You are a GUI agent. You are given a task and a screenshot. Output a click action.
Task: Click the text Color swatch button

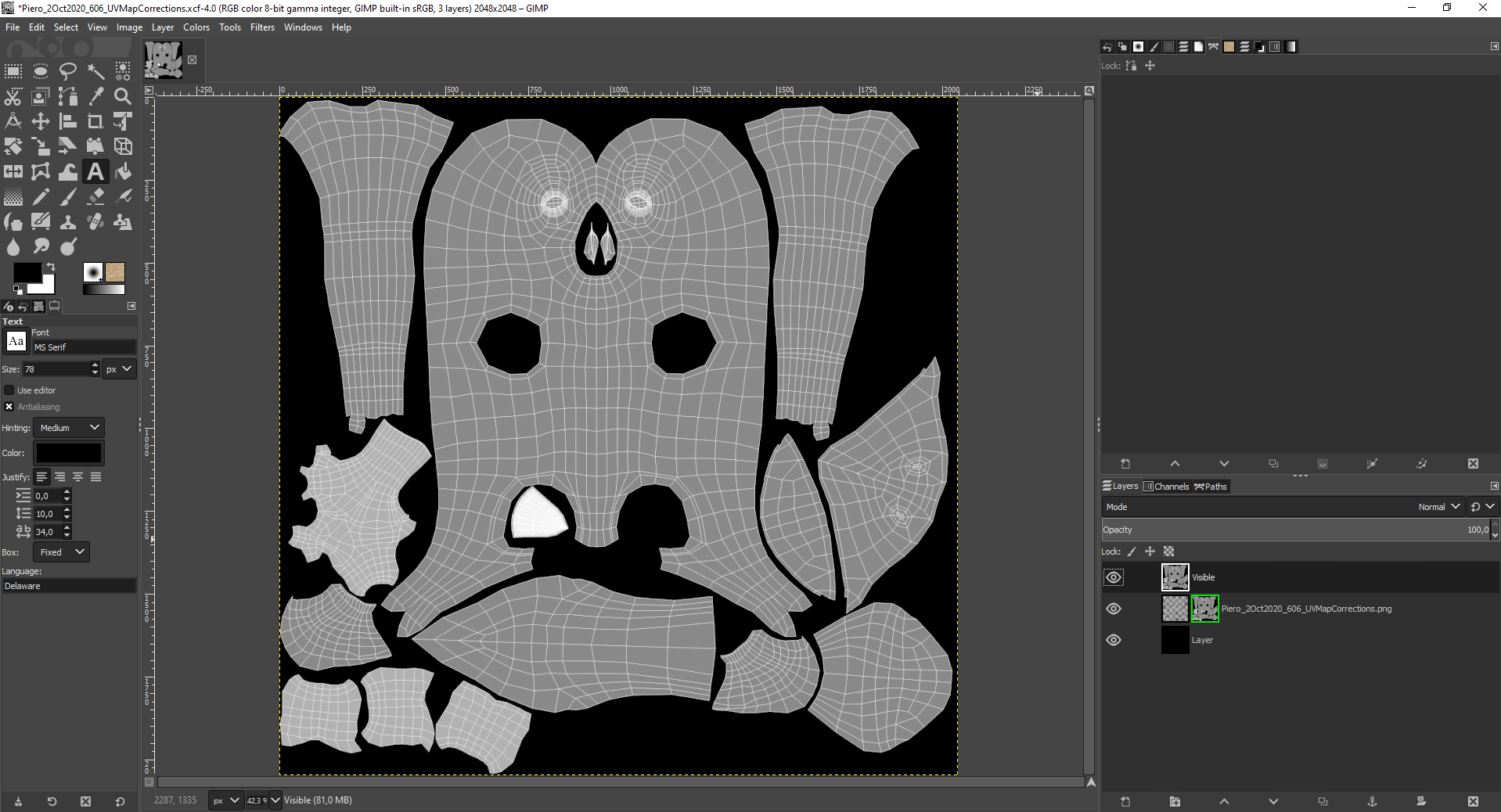pyautogui.click(x=69, y=453)
